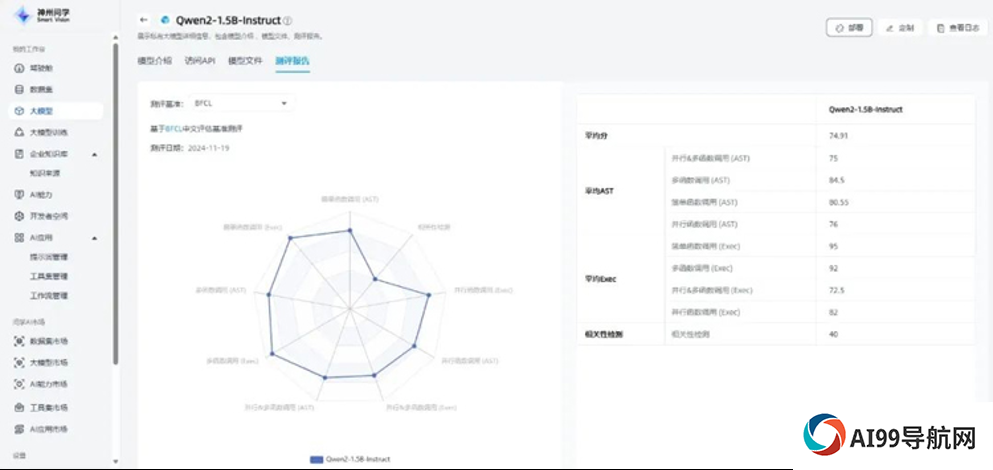Open the BFCL benchmark dropdown

tap(241, 103)
